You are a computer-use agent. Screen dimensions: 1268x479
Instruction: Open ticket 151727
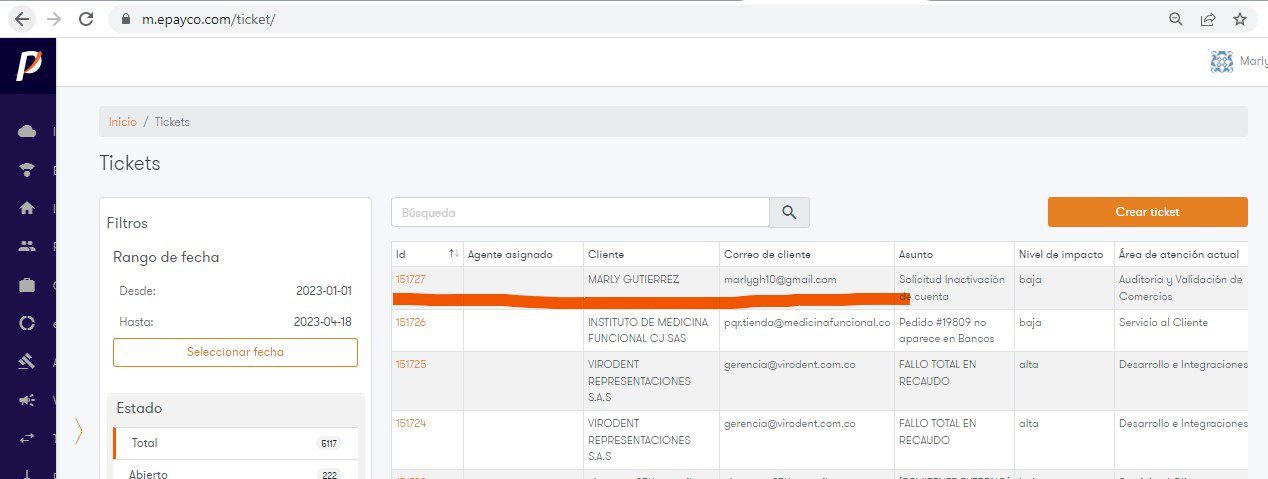tap(411, 279)
